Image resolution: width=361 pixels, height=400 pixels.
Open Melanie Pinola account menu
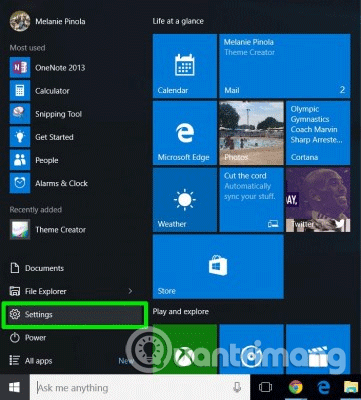[48, 21]
